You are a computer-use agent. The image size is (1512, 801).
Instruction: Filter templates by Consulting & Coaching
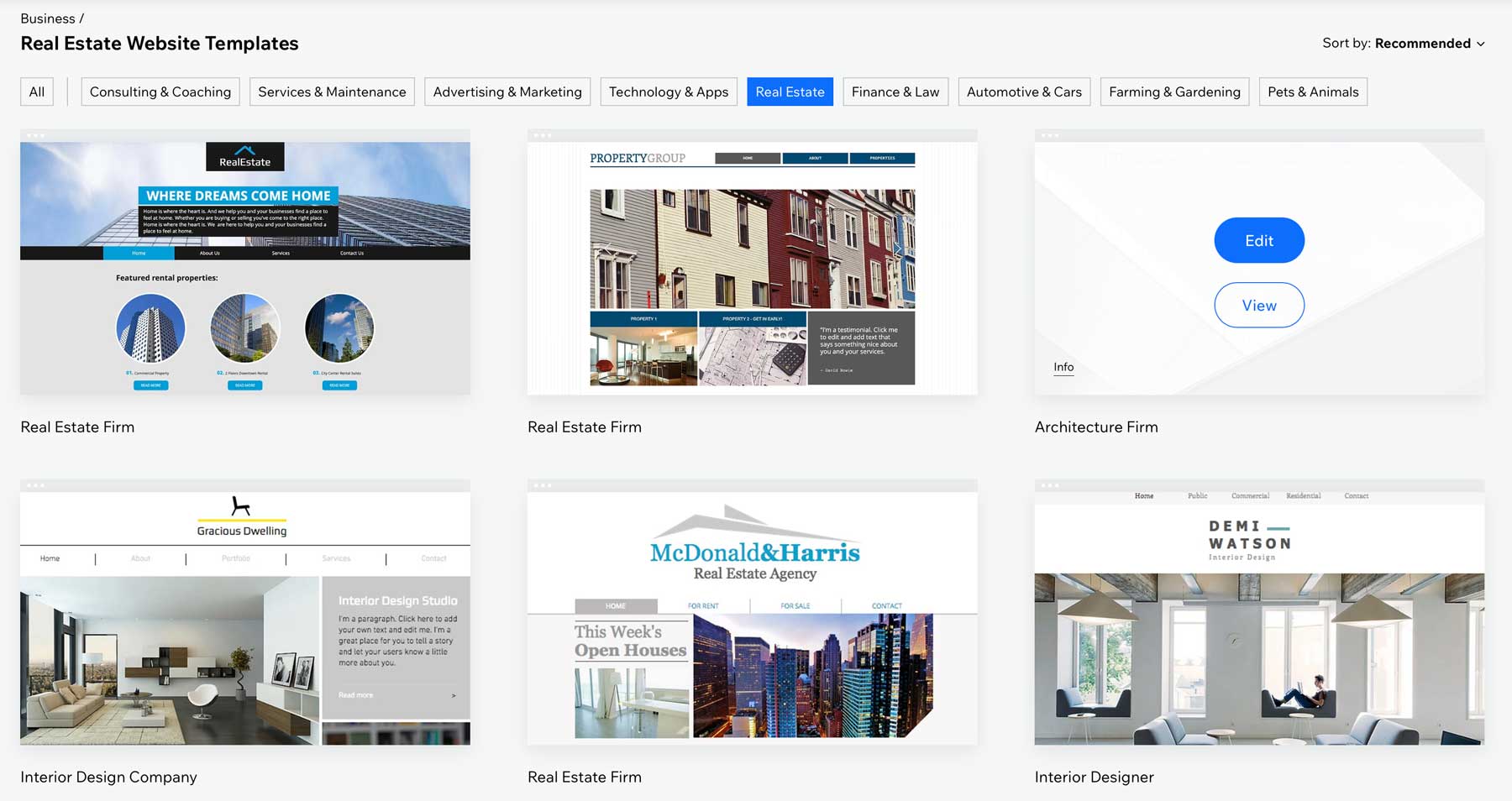click(160, 92)
